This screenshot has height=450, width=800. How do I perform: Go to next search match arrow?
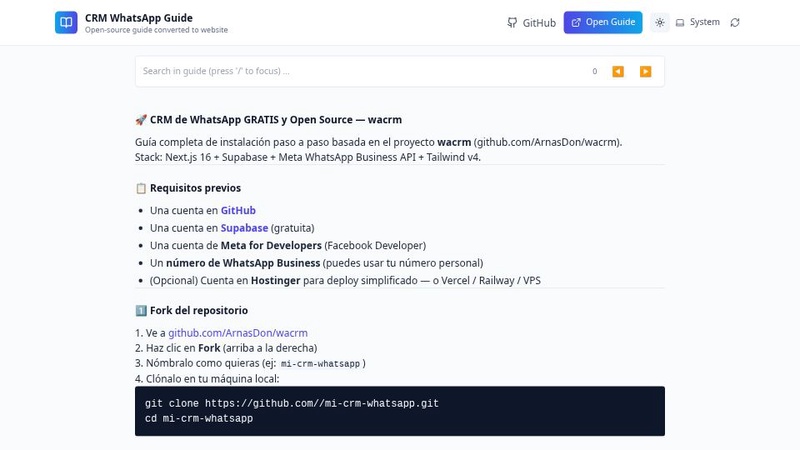tap(645, 71)
